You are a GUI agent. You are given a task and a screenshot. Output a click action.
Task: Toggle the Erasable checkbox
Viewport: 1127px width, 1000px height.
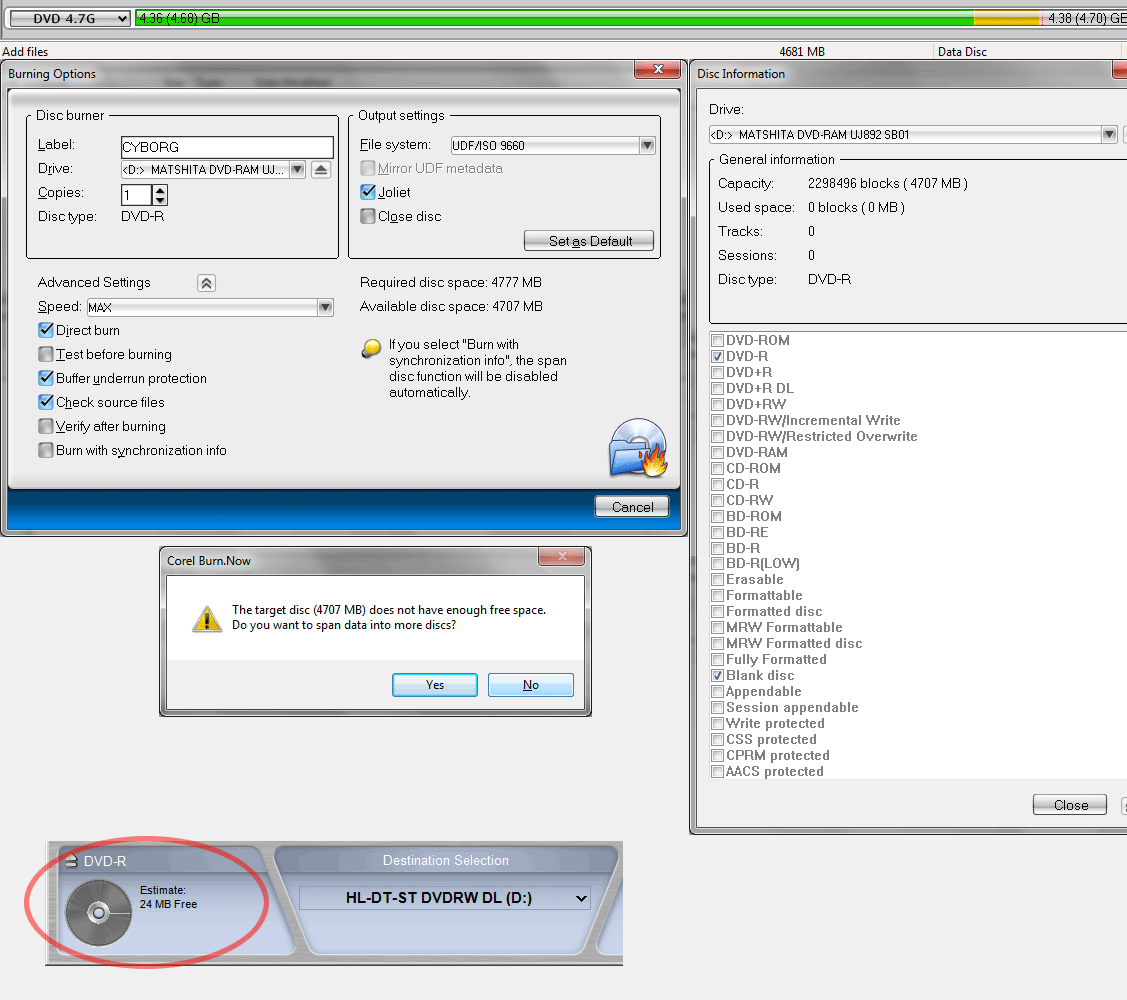click(x=717, y=579)
